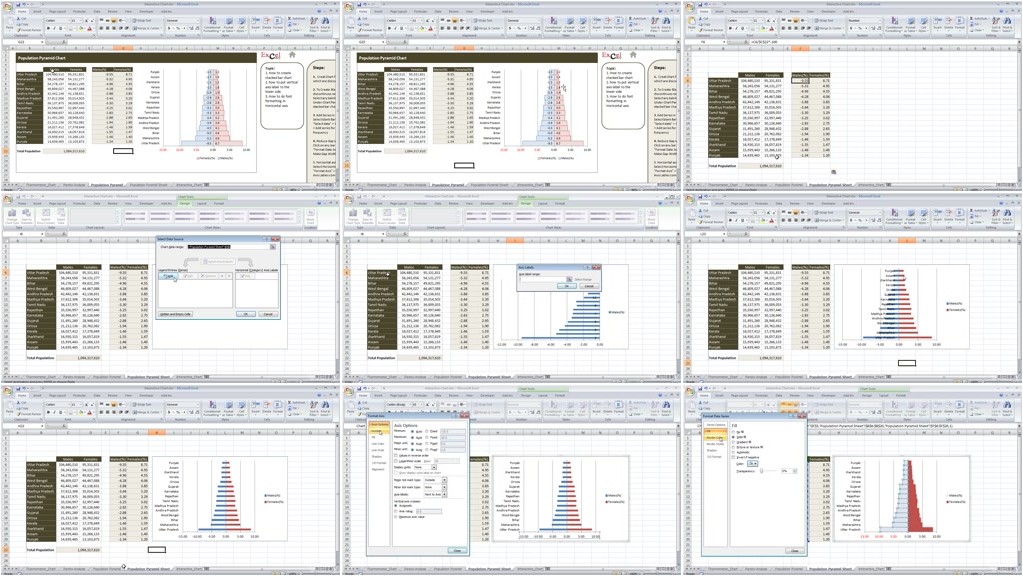Open Layout tab in window with Axis Labels dialog

click(x=542, y=204)
